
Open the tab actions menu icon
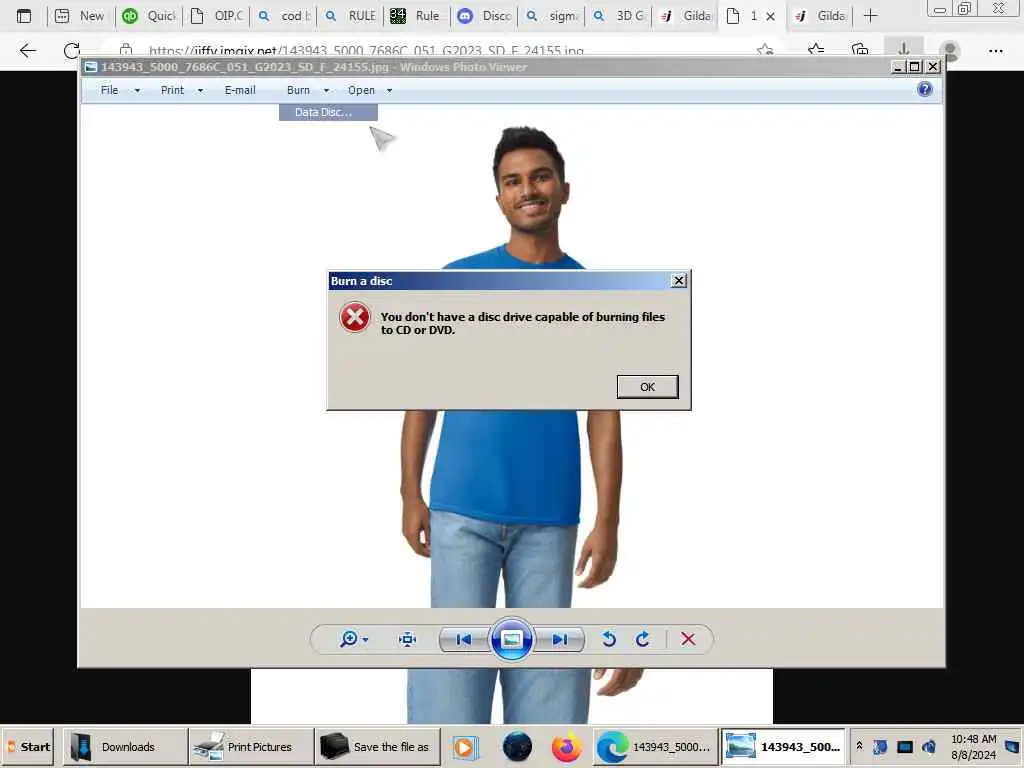click(x=24, y=16)
